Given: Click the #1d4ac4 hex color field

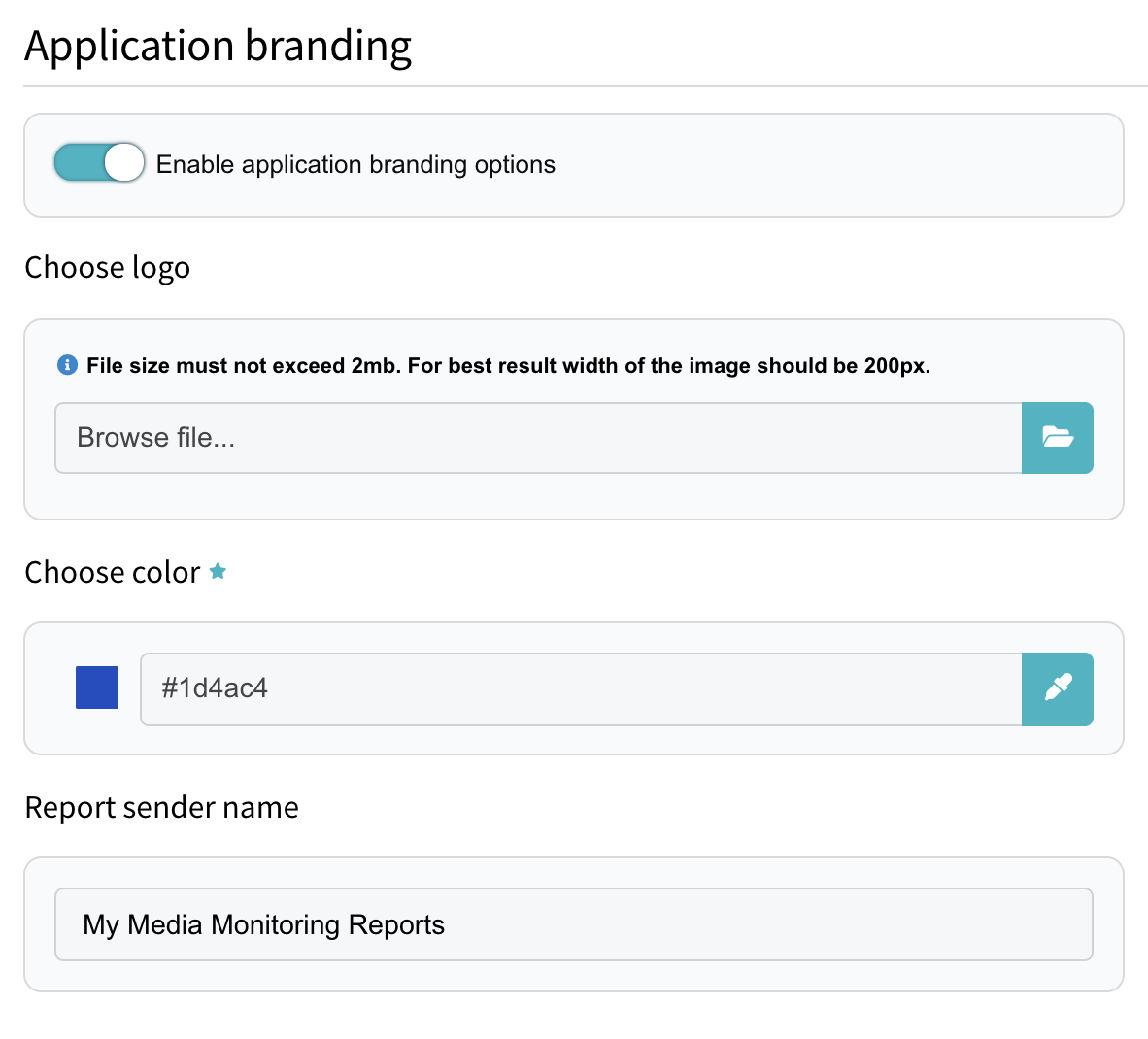Looking at the screenshot, I should (x=582, y=689).
